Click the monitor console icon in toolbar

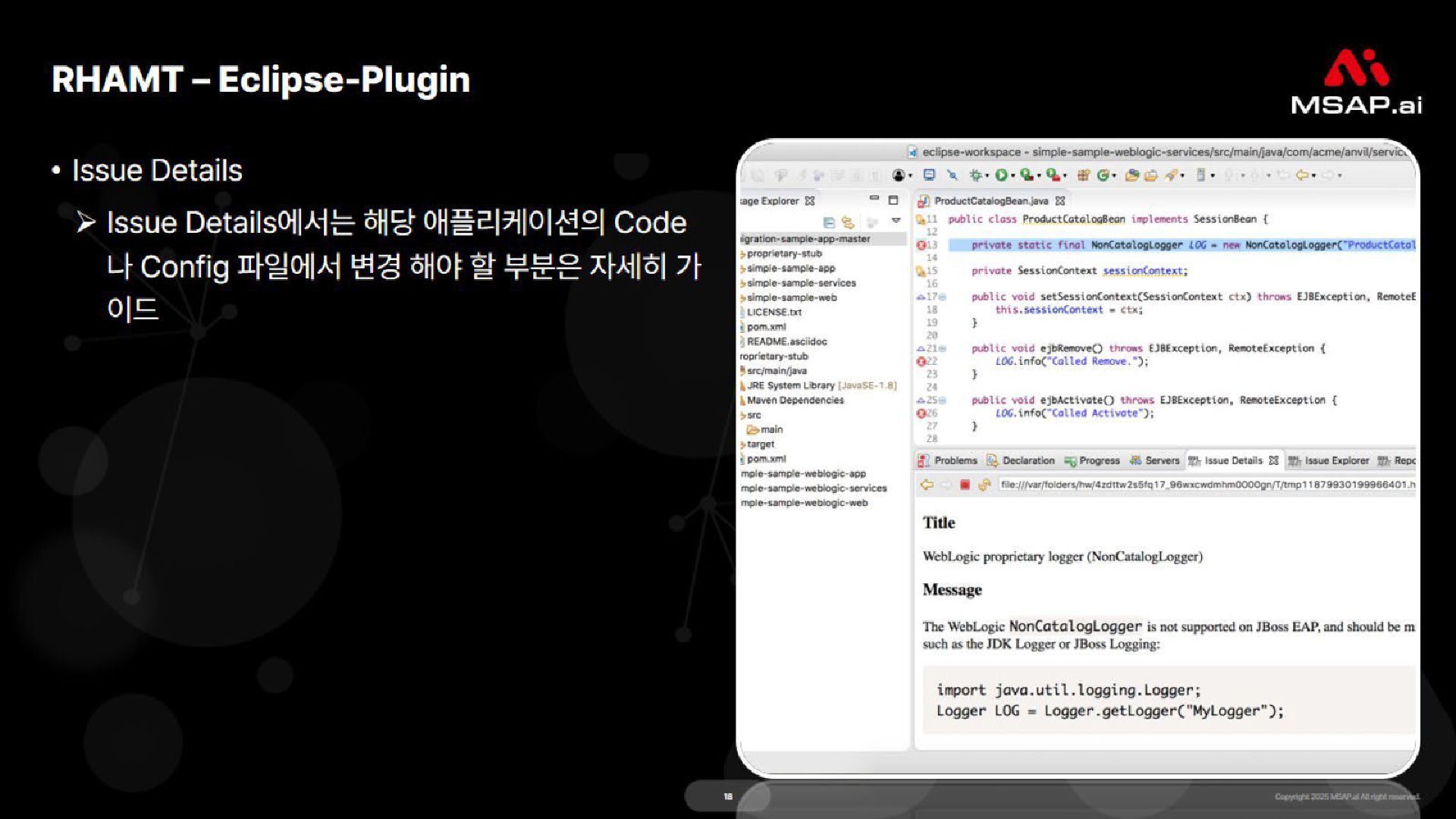(x=929, y=175)
